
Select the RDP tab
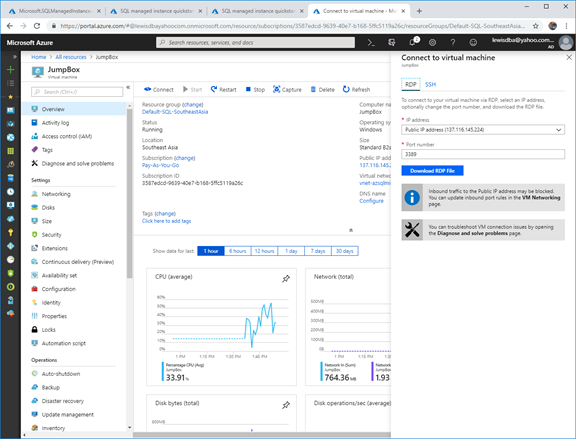[x=411, y=84]
